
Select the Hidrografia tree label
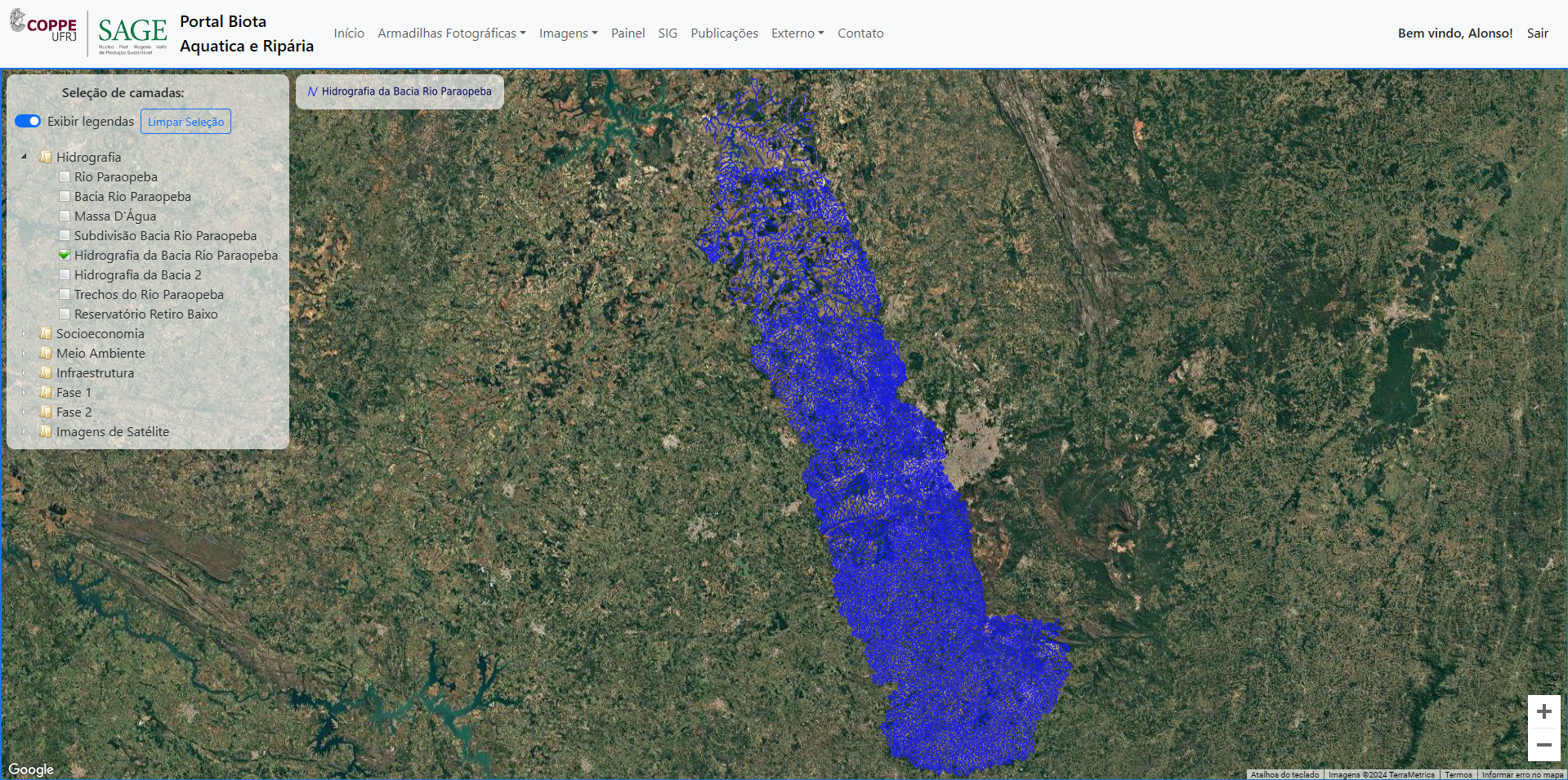point(88,157)
